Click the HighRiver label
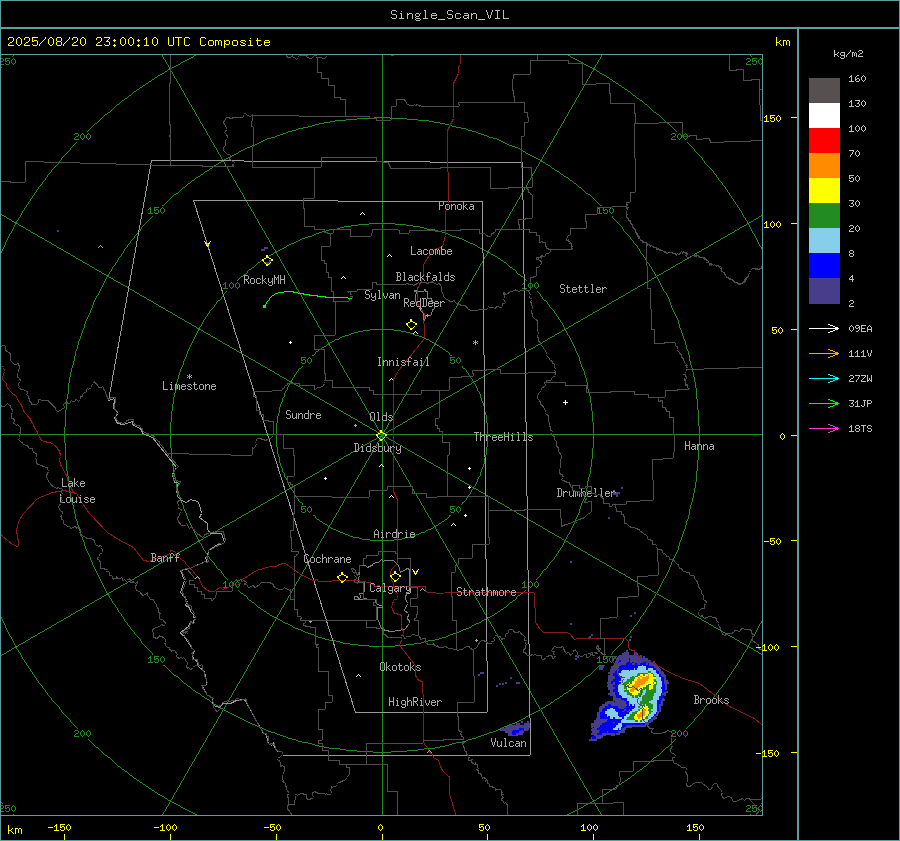Viewport: 900px width, 841px height. (415, 702)
